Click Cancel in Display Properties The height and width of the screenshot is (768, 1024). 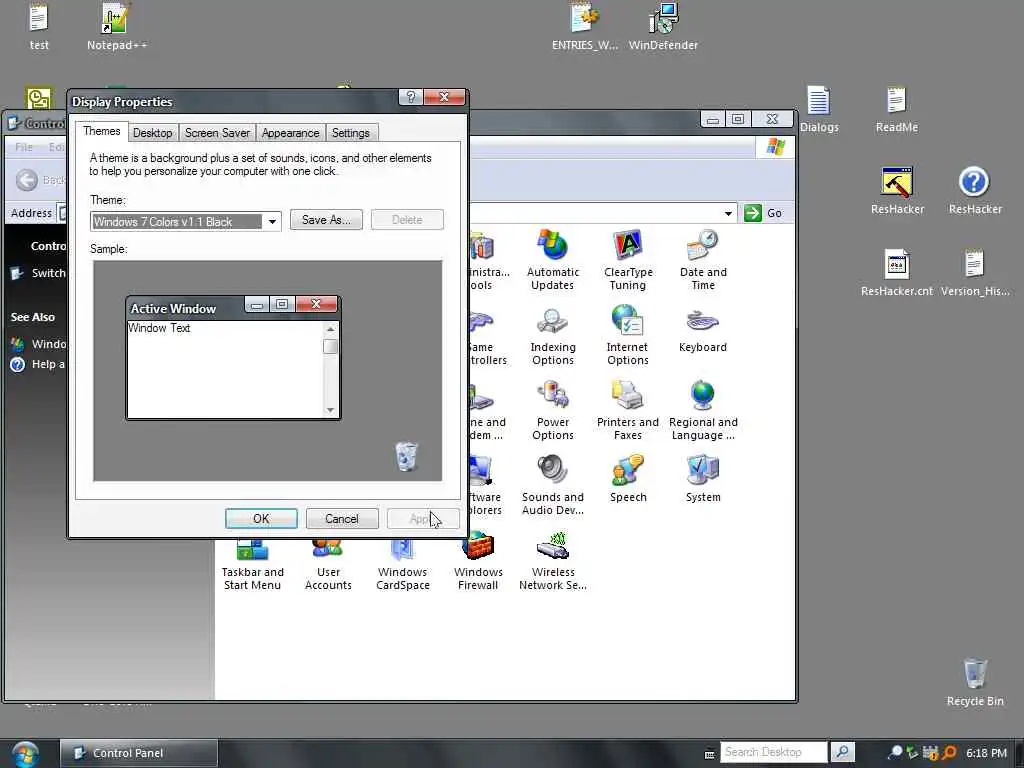coord(342,519)
